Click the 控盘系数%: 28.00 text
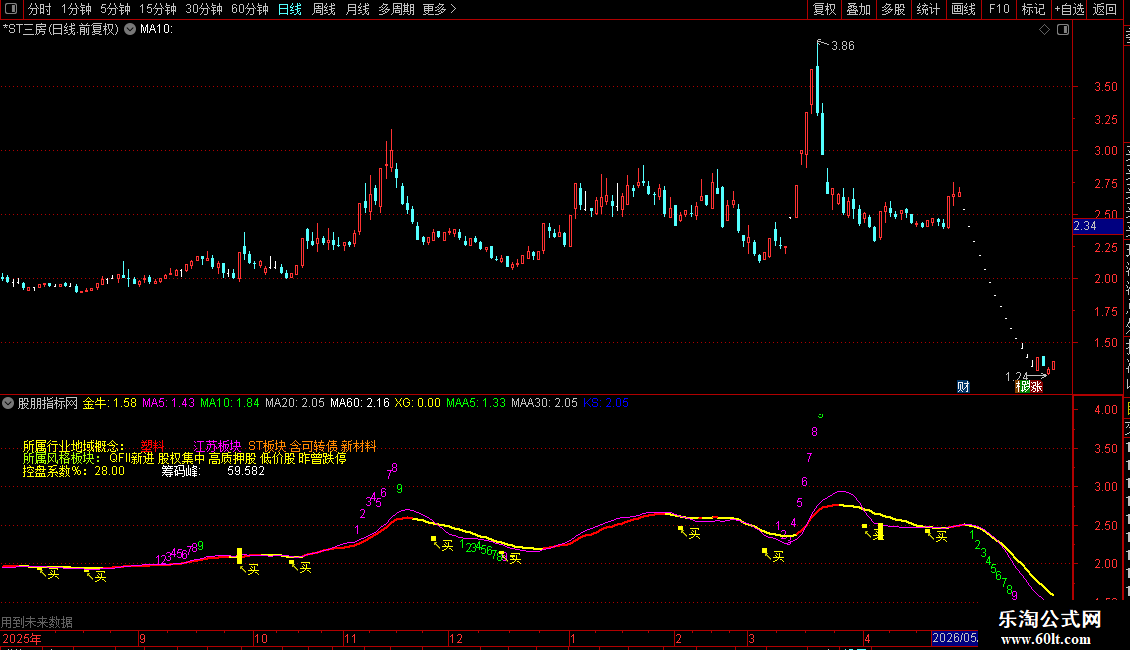Image resolution: width=1130 pixels, height=650 pixels. [74, 471]
